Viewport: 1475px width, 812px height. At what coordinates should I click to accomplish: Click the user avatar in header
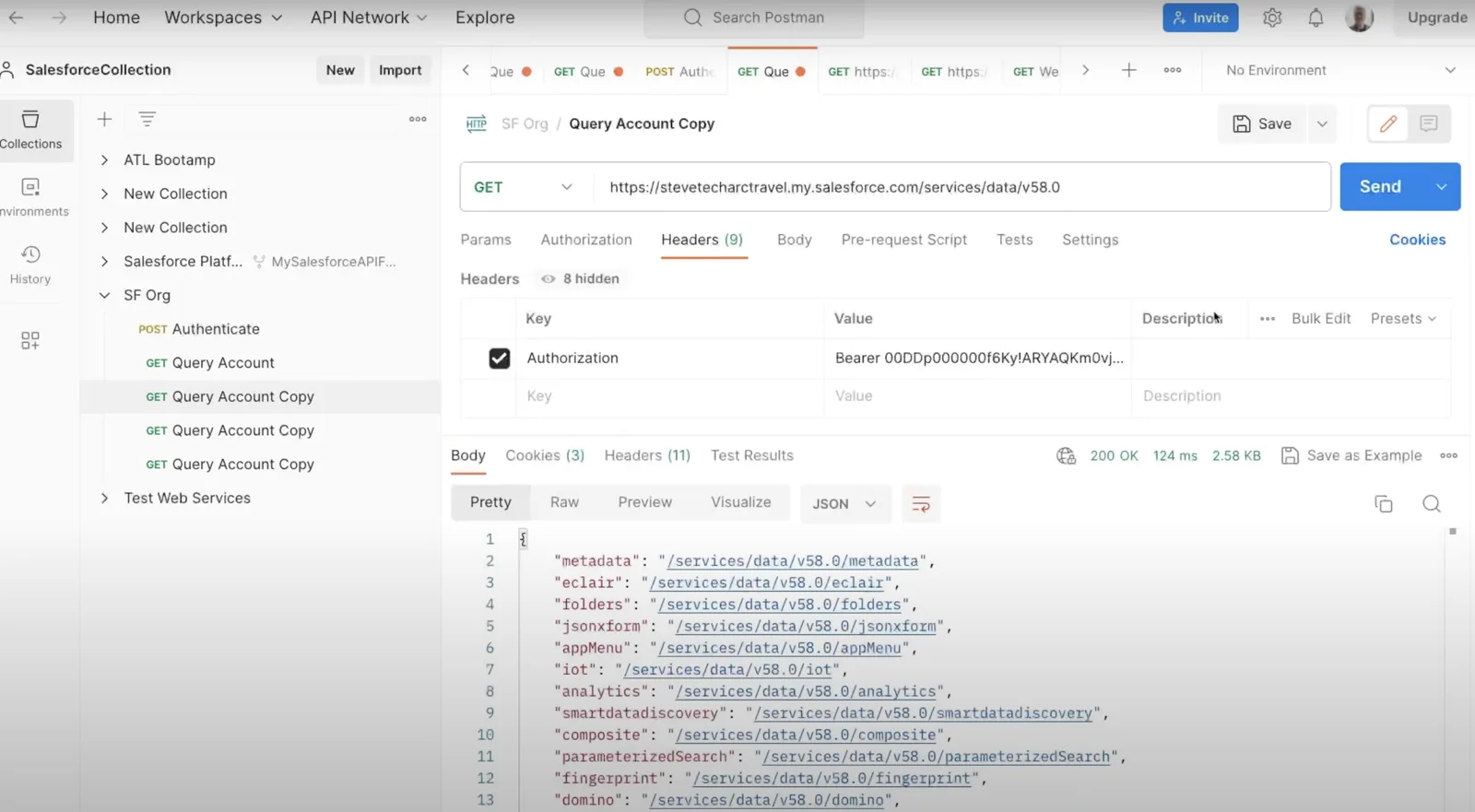coord(1359,18)
